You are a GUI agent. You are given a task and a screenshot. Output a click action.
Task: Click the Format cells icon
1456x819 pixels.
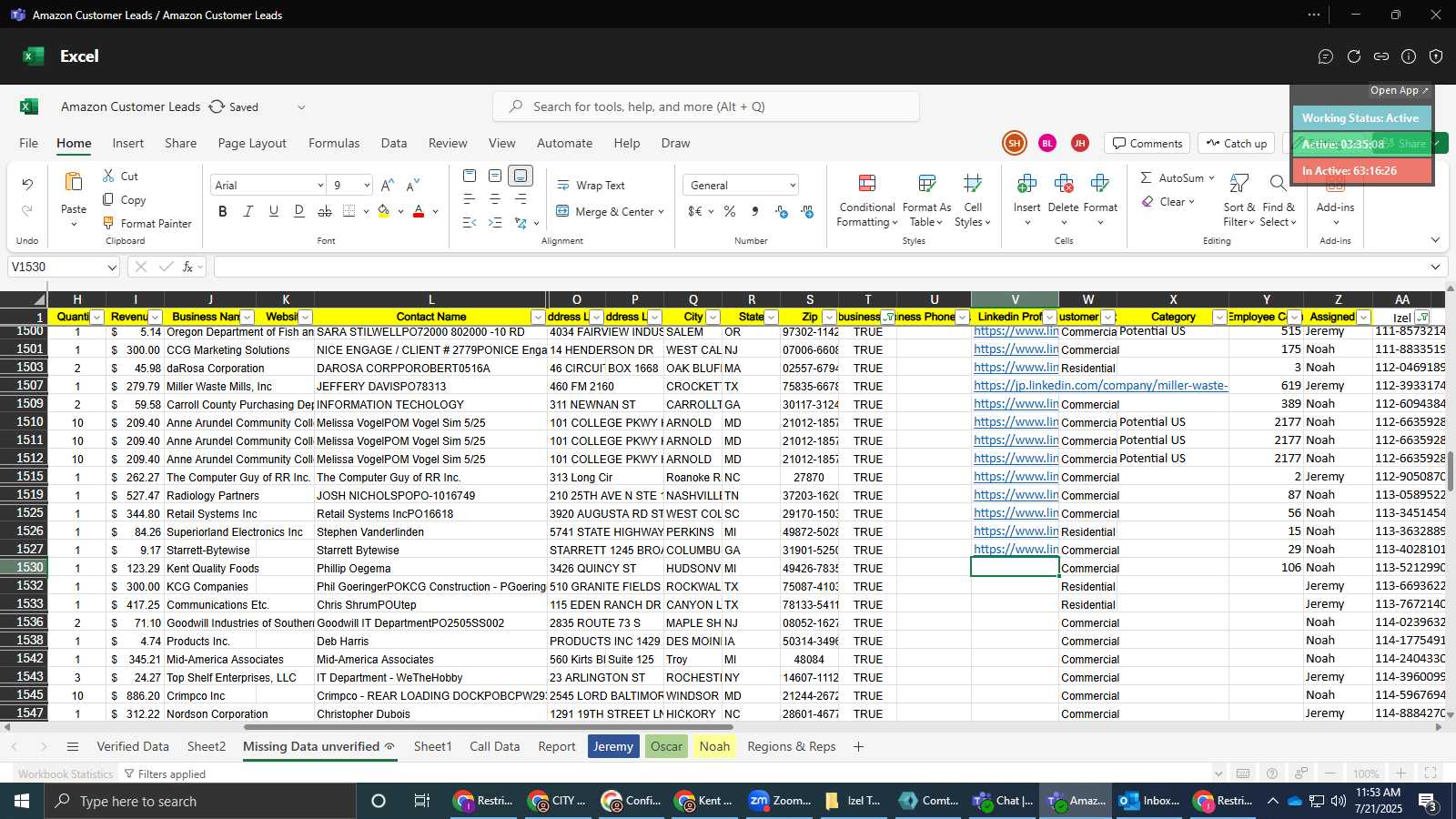point(1100,185)
